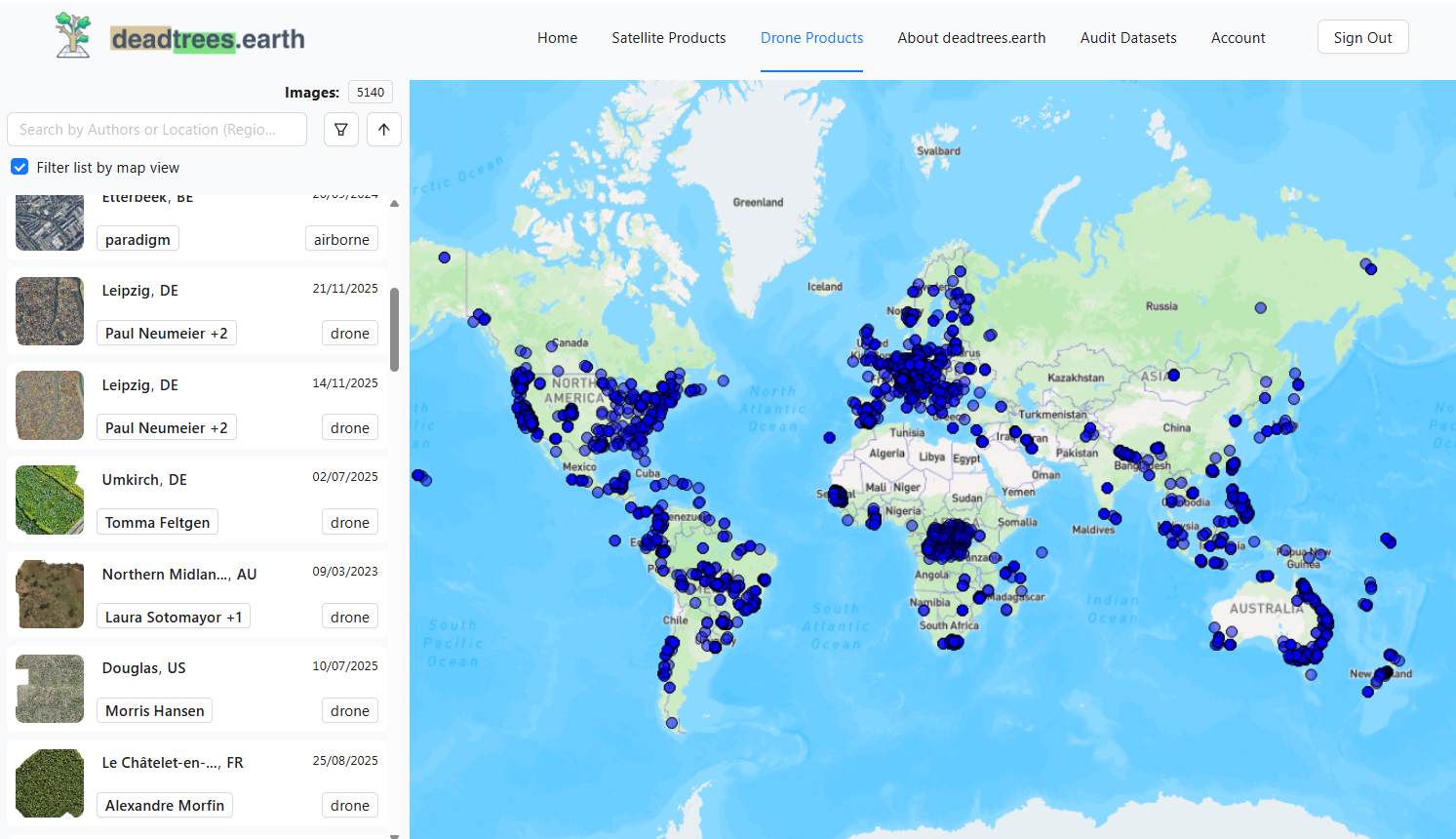Click the 'Search by Authors or Location' field

156,129
